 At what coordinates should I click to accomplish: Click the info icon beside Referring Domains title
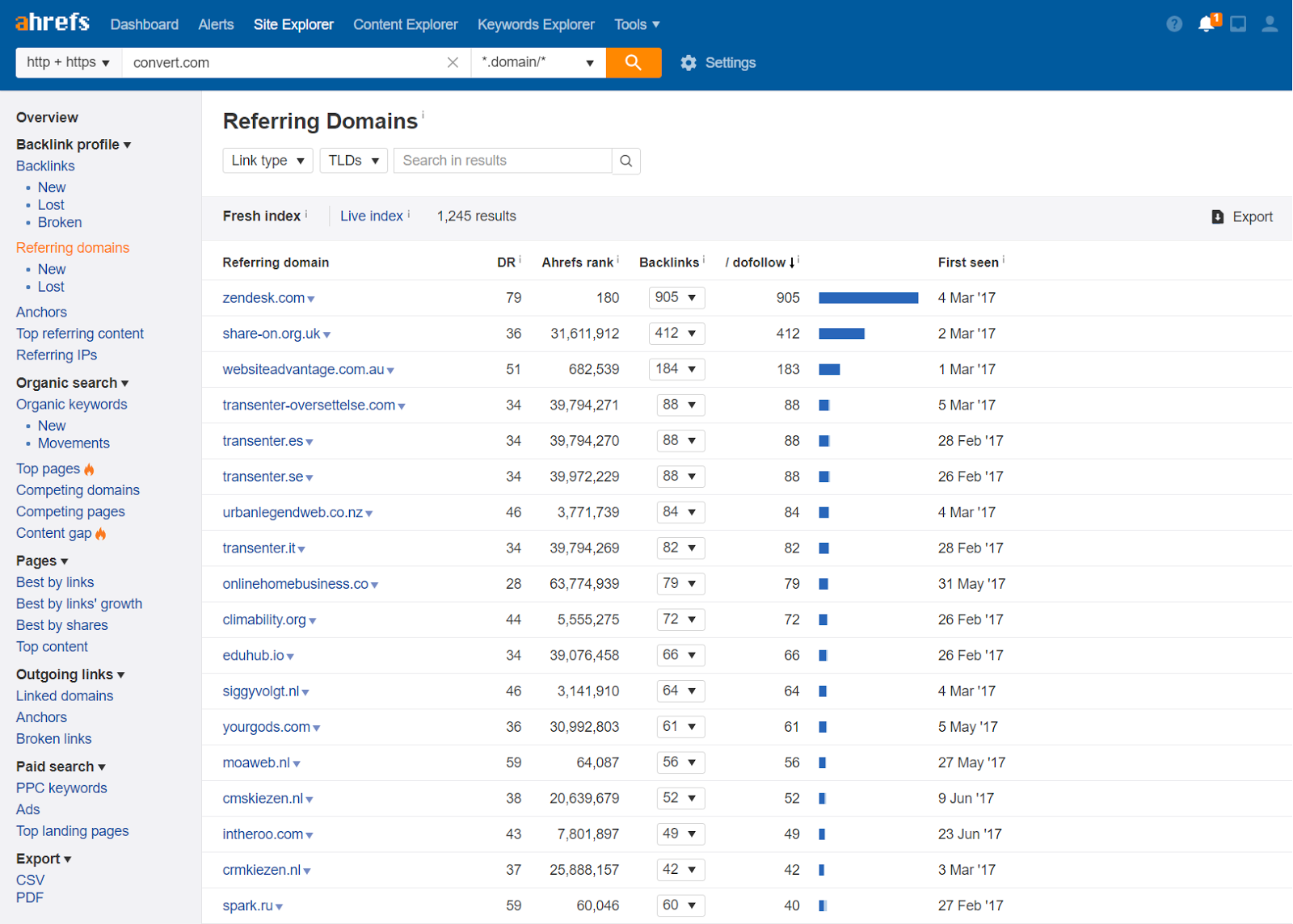coord(423,115)
